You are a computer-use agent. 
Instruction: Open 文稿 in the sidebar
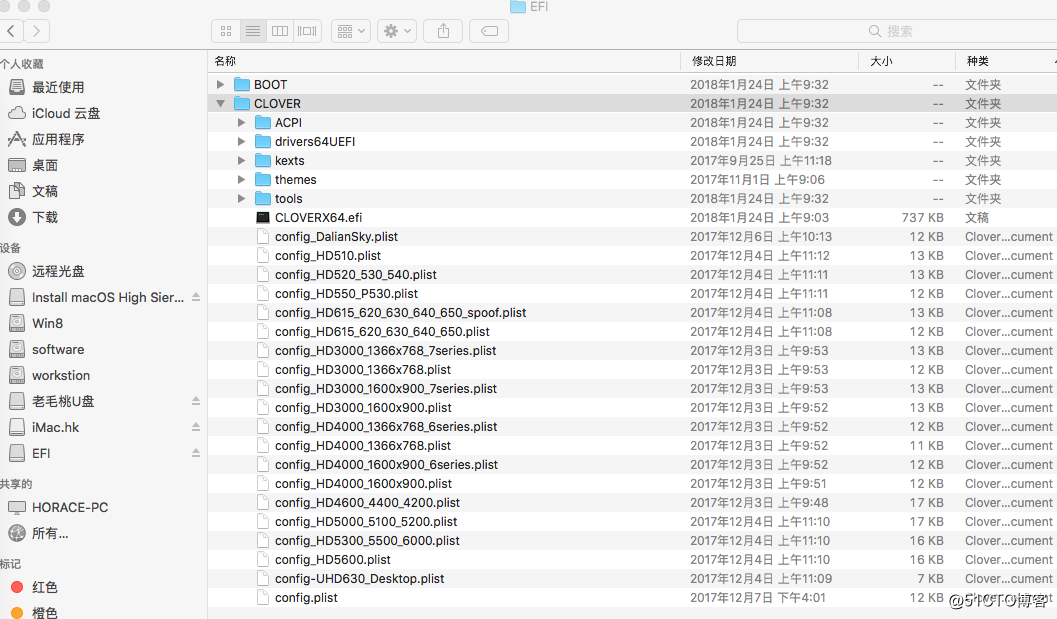[x=44, y=191]
